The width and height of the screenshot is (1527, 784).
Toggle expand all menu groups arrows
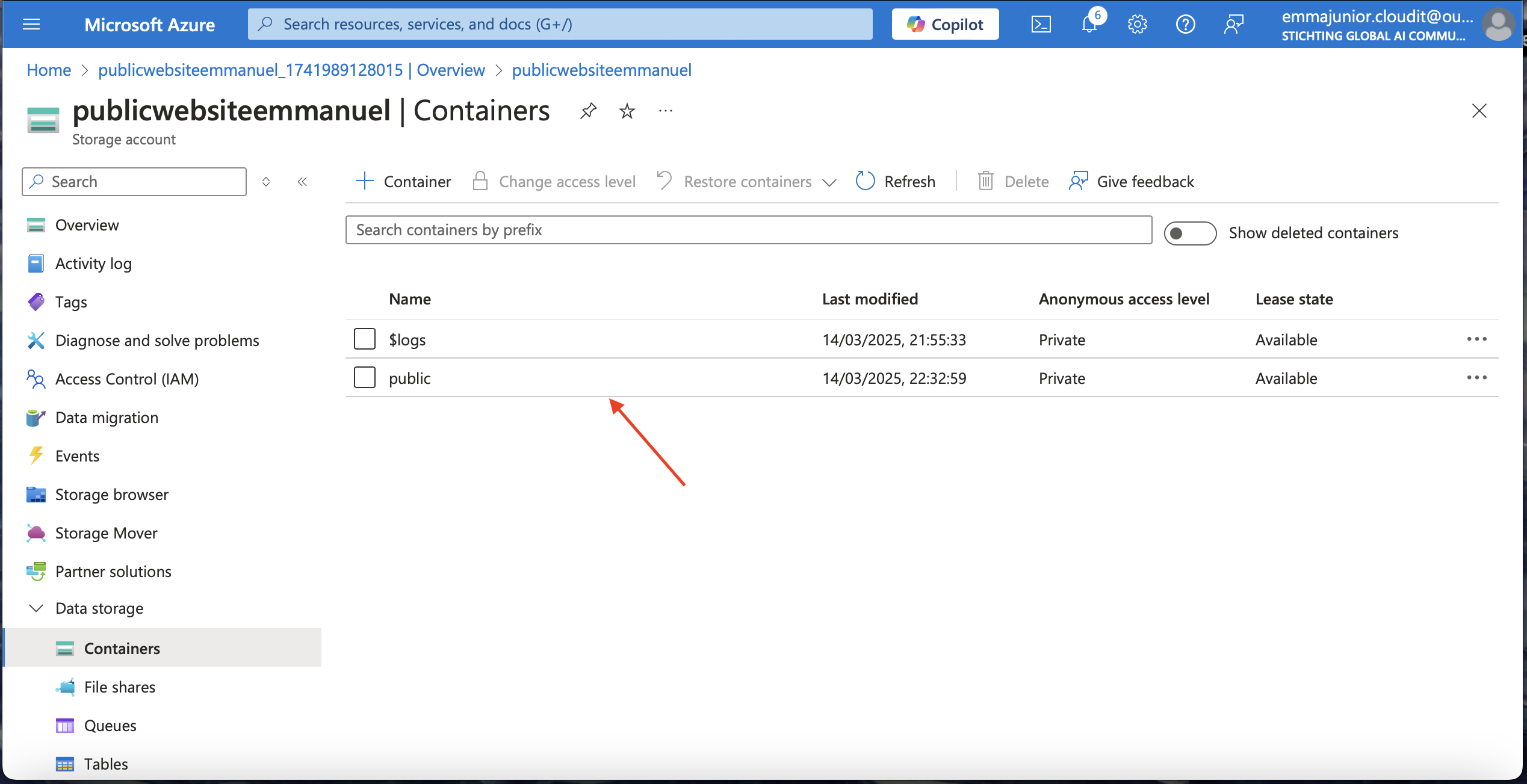[x=266, y=182]
